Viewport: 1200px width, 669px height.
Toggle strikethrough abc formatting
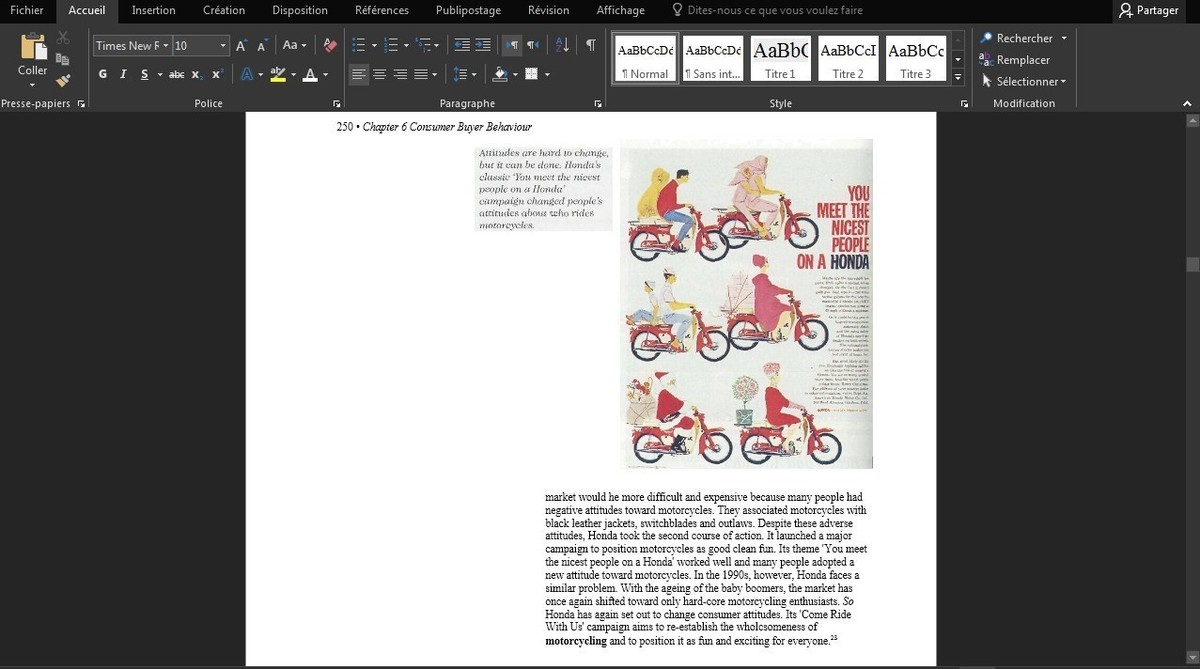coord(176,75)
